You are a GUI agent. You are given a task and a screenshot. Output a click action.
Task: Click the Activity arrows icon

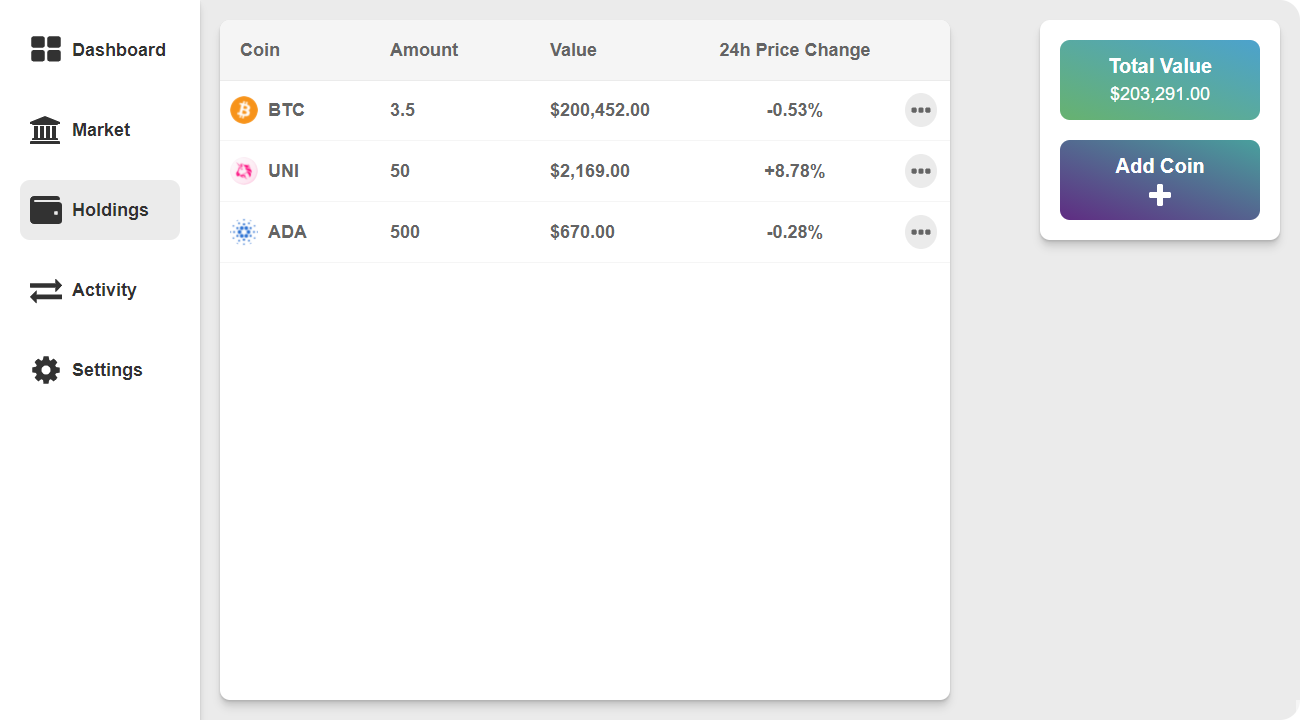(x=46, y=290)
